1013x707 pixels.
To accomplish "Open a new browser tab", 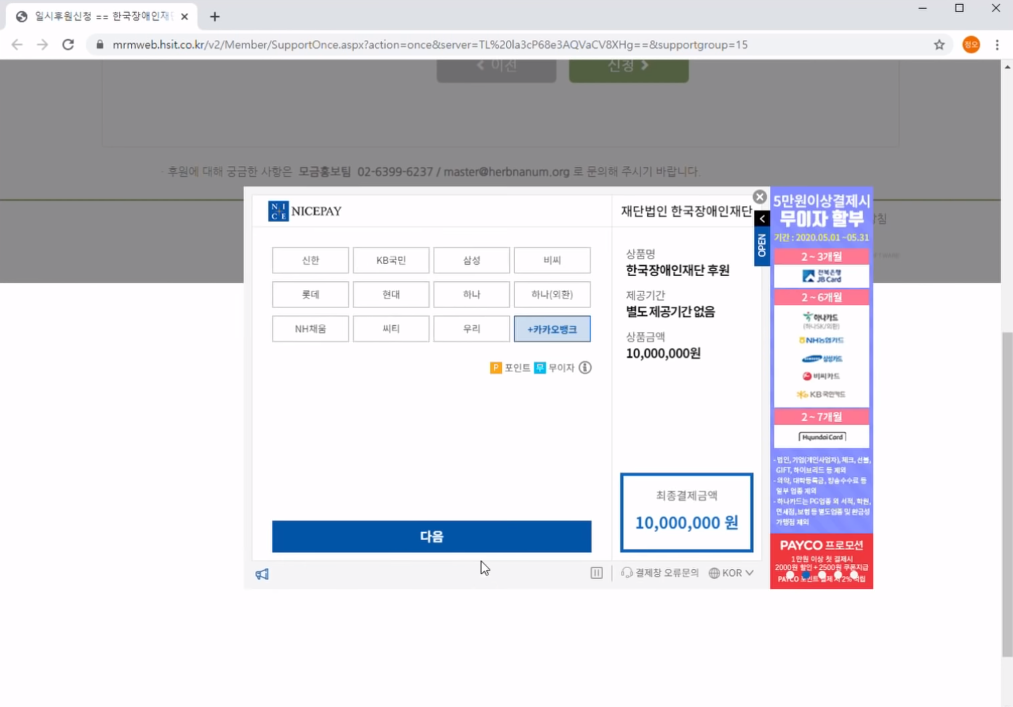I will pos(214,17).
